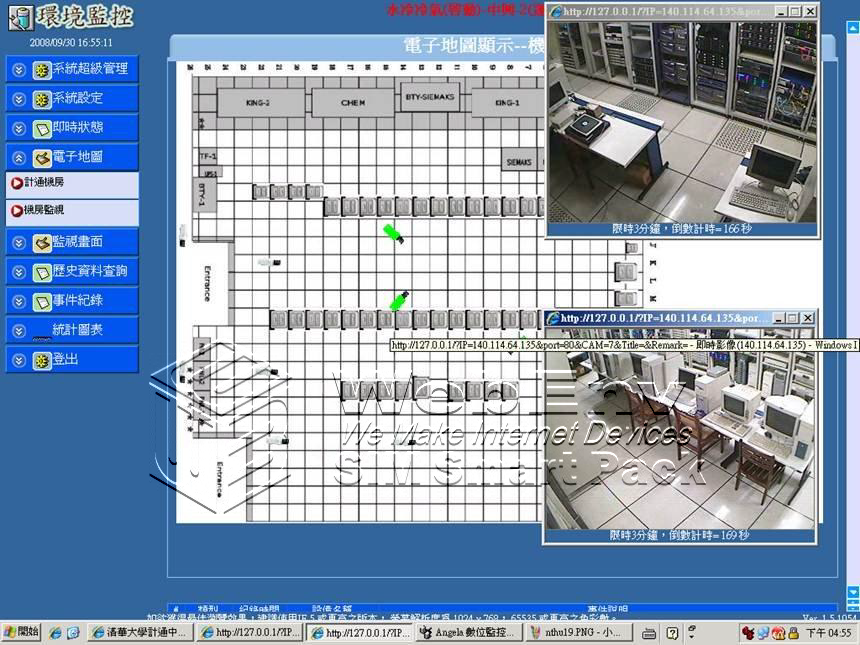Screen dimensions: 860x645
Task: Collapse the 電子地圖 chevron
Action: point(19,158)
